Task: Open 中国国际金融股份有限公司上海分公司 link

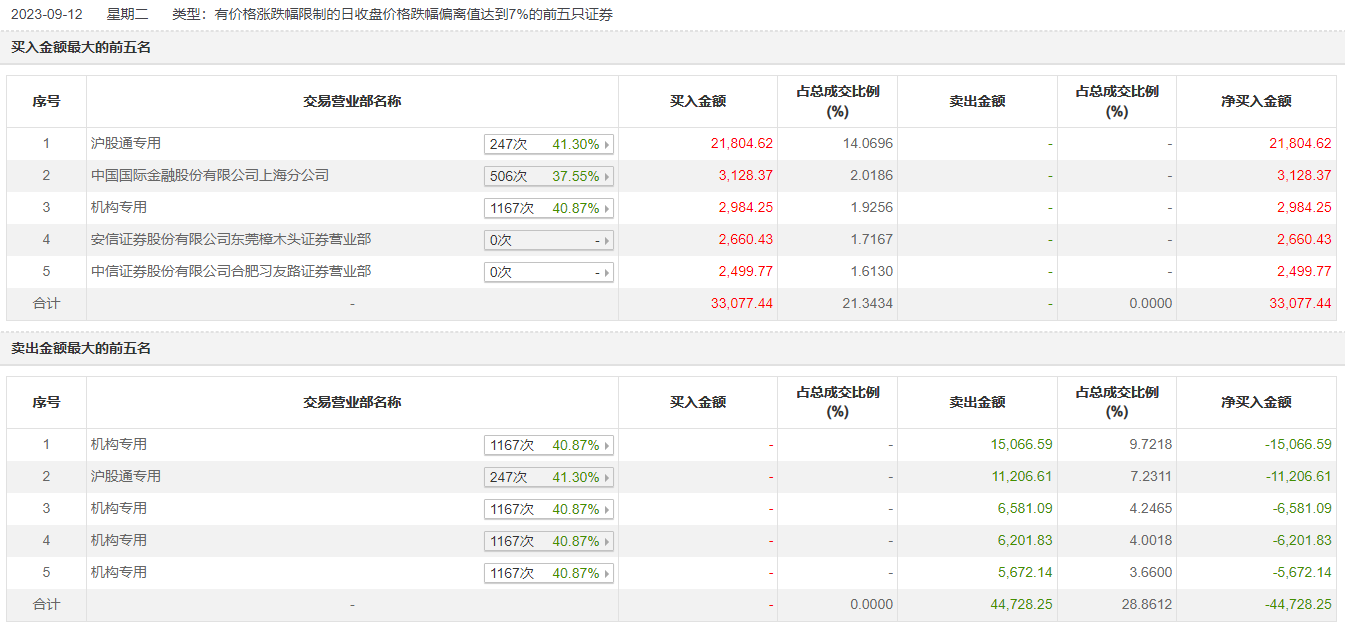Action: pyautogui.click(x=210, y=175)
